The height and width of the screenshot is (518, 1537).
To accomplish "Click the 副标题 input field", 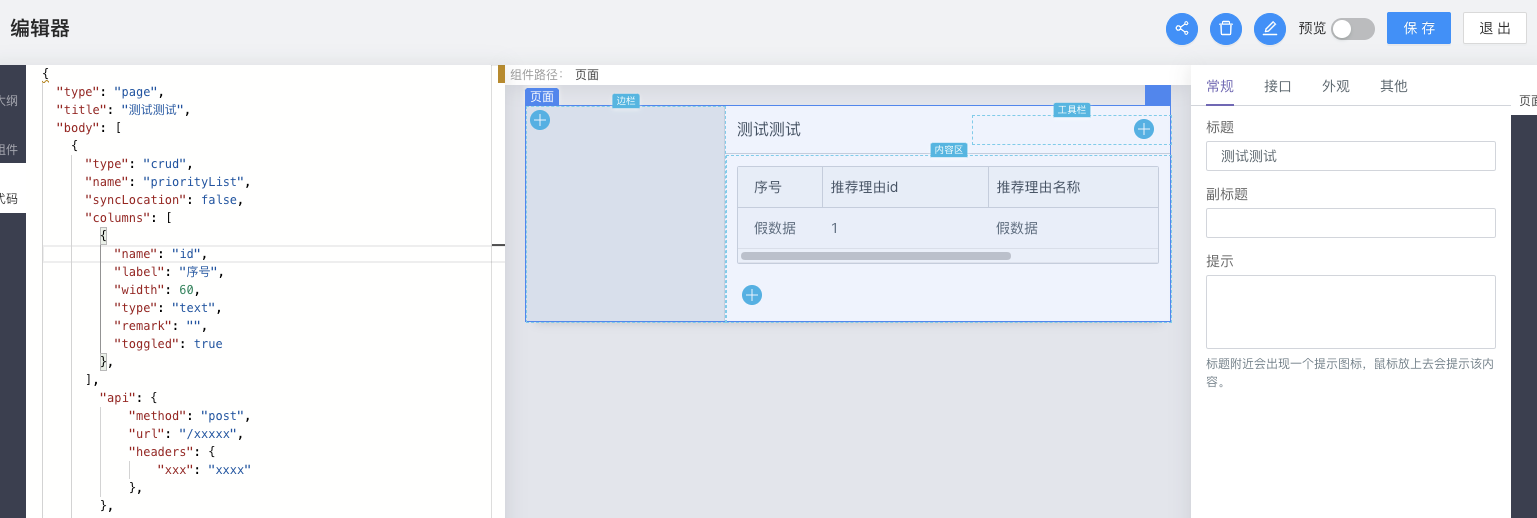I will (1351, 223).
